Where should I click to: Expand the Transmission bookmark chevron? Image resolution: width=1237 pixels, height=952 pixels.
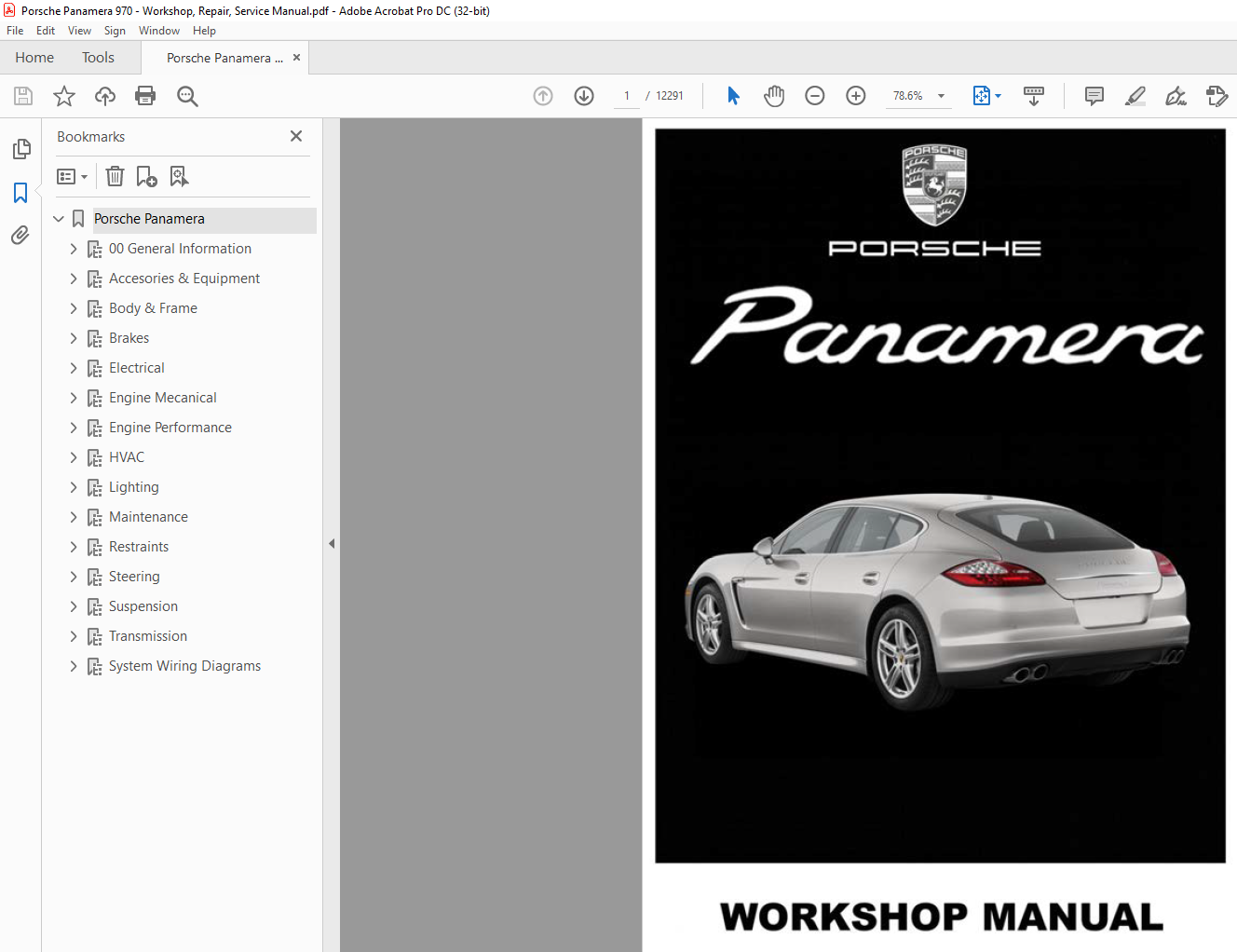pyautogui.click(x=74, y=636)
